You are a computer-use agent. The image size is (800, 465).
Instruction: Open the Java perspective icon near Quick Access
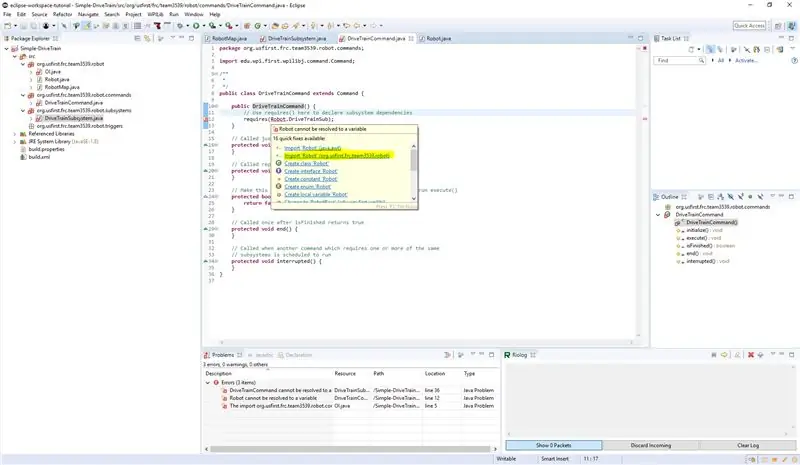[792, 26]
